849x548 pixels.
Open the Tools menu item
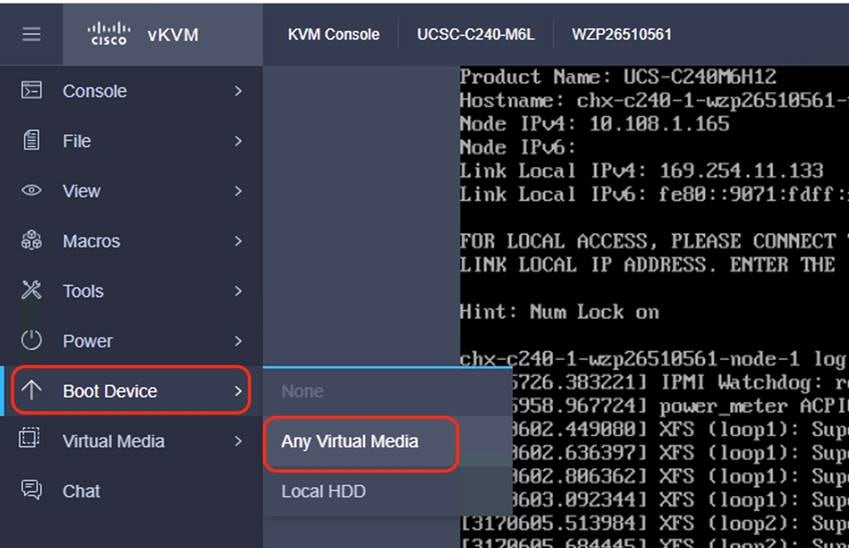tap(131, 291)
